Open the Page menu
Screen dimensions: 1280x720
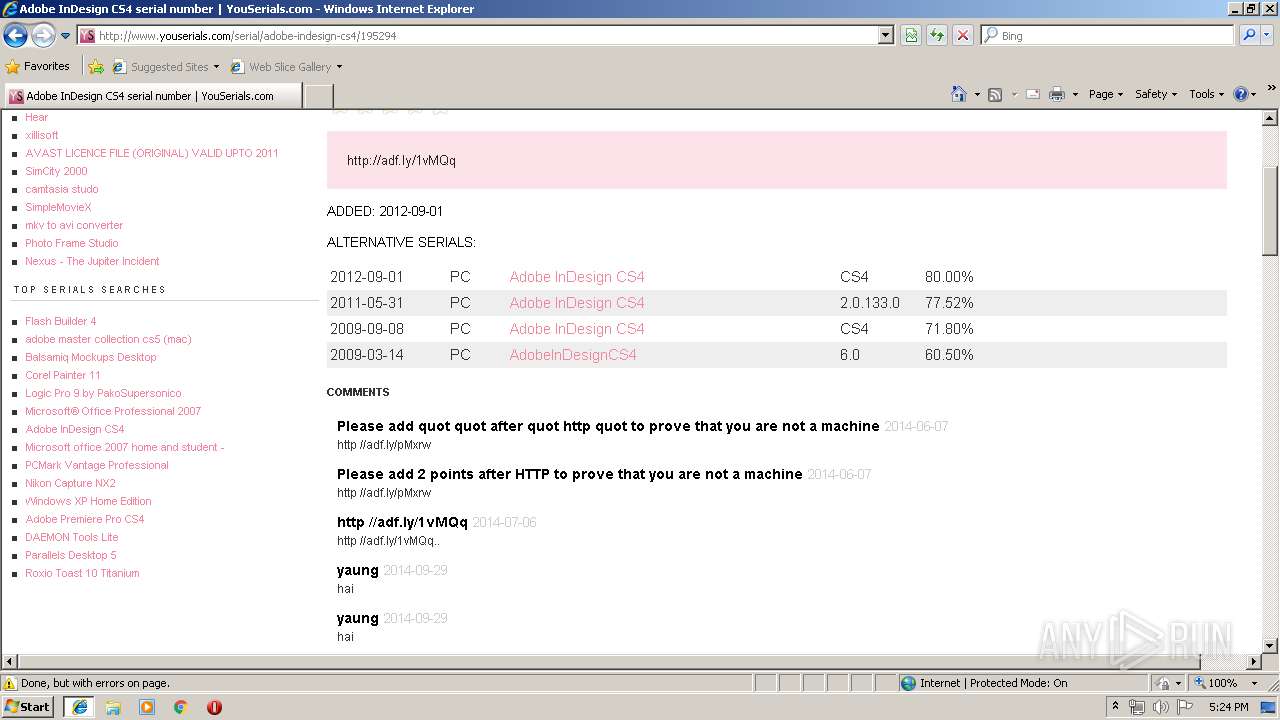pos(1105,94)
